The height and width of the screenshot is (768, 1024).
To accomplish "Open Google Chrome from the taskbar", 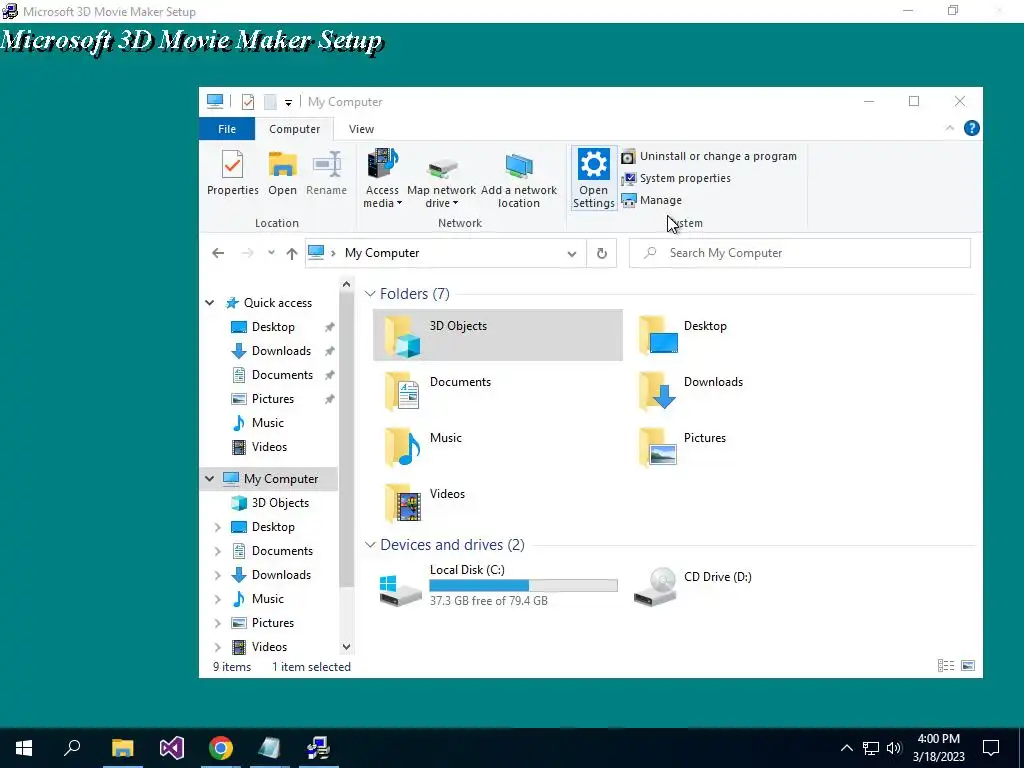I will [x=221, y=748].
